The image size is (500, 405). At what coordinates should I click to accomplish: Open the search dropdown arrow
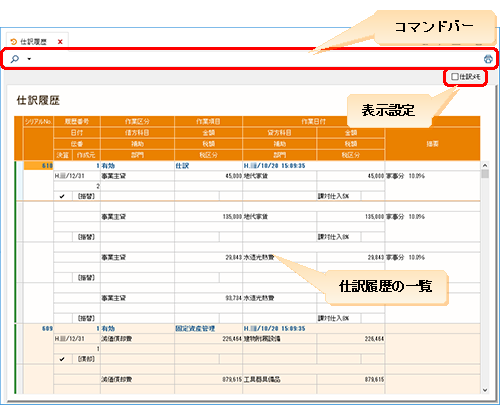29,59
